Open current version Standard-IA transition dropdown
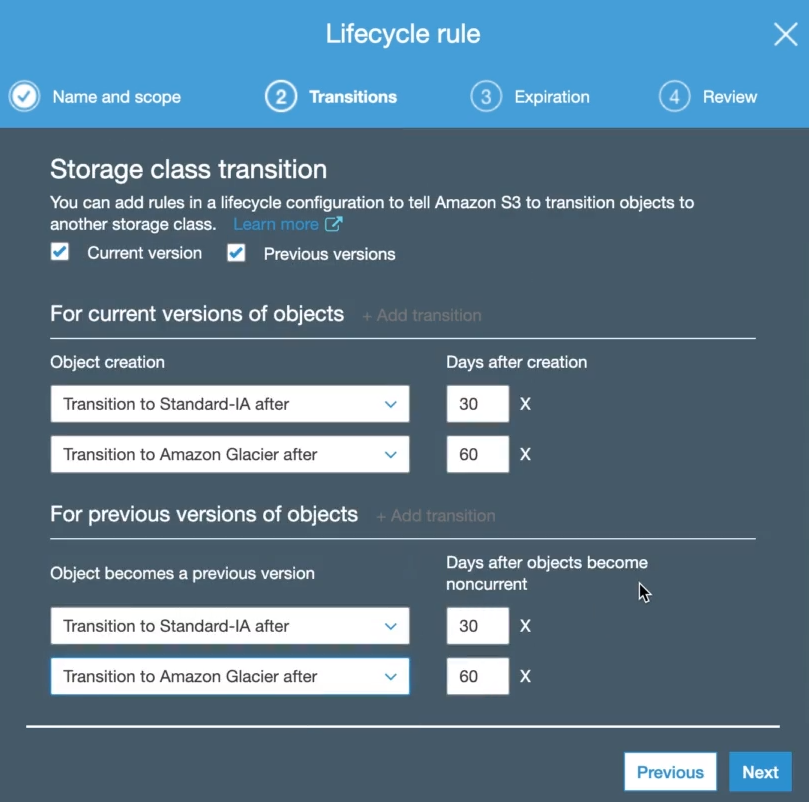This screenshot has height=802, width=809. [230, 404]
